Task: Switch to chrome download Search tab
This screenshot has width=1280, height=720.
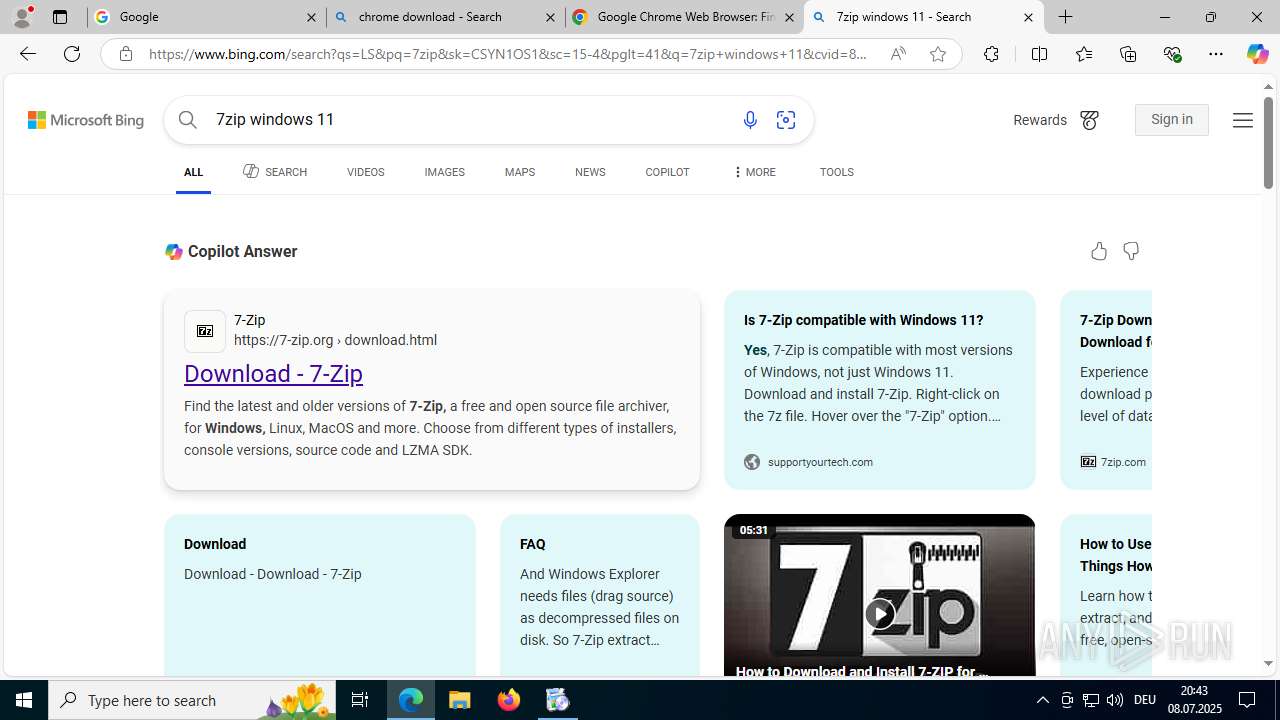Action: [x=445, y=17]
